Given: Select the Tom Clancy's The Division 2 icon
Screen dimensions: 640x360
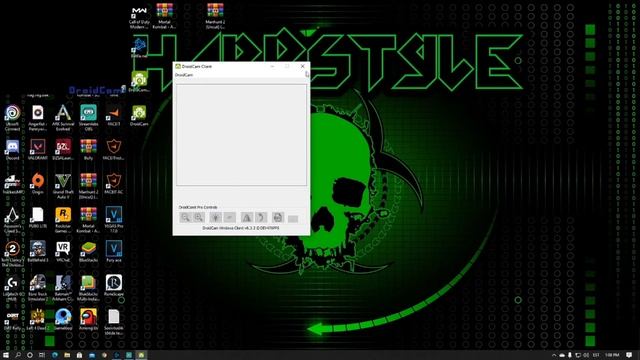Looking at the screenshot, I should 12,254.
